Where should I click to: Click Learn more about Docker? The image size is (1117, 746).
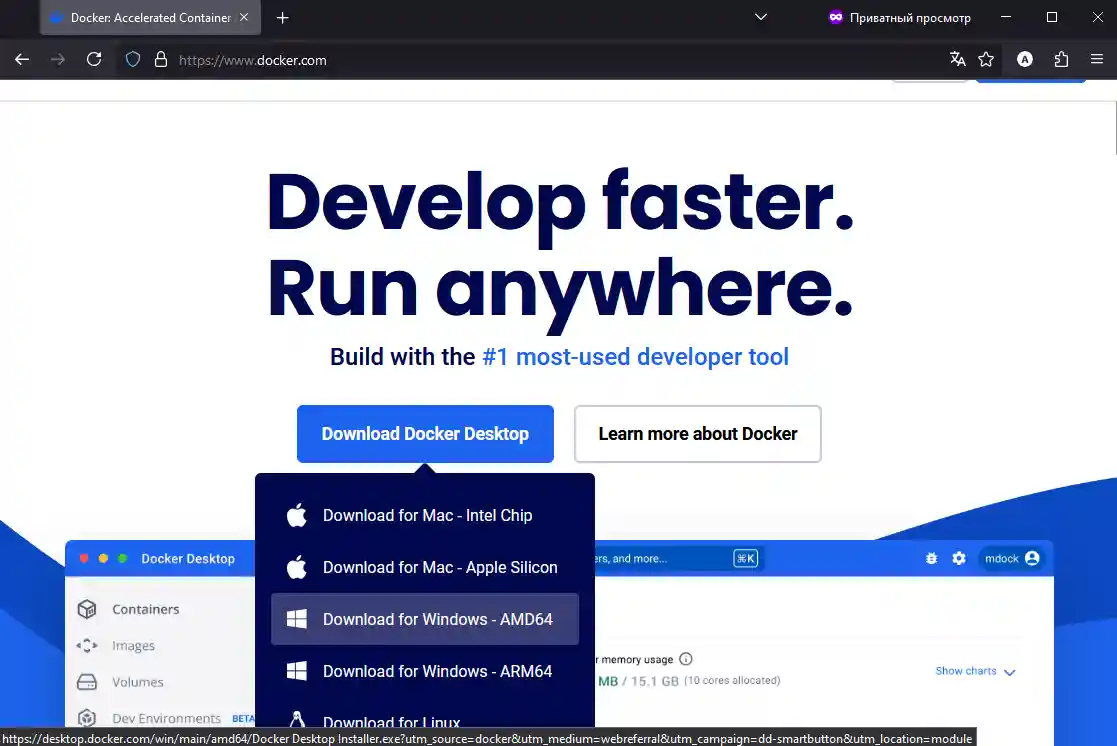697,434
